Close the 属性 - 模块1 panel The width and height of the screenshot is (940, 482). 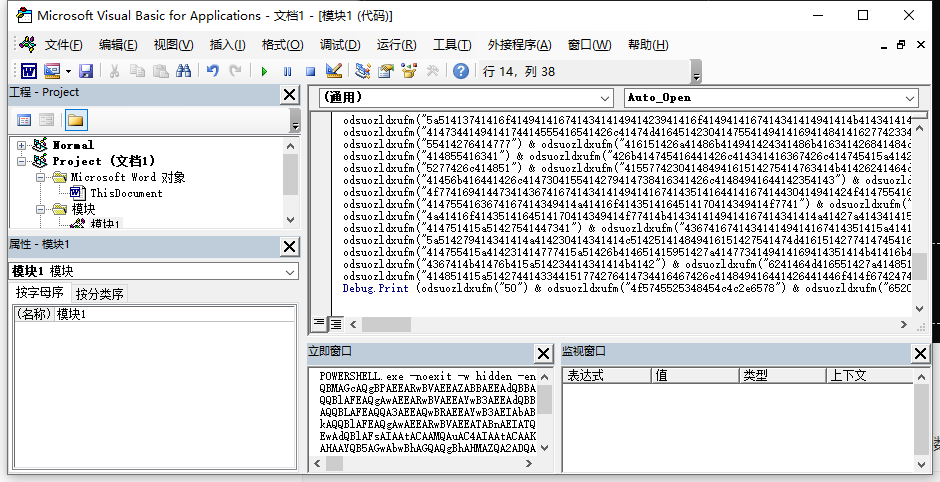tap(290, 246)
